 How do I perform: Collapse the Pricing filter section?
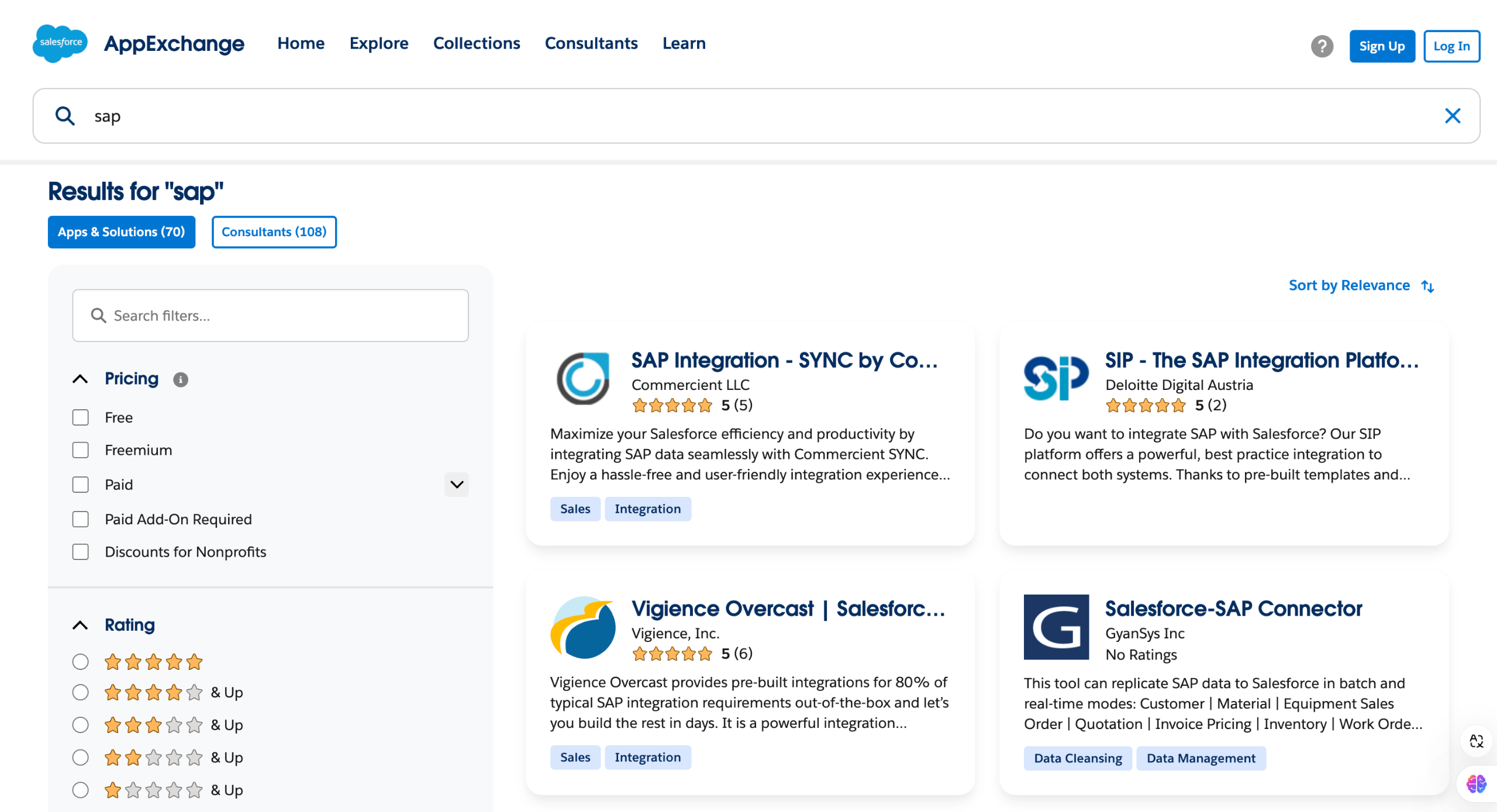[x=80, y=379]
